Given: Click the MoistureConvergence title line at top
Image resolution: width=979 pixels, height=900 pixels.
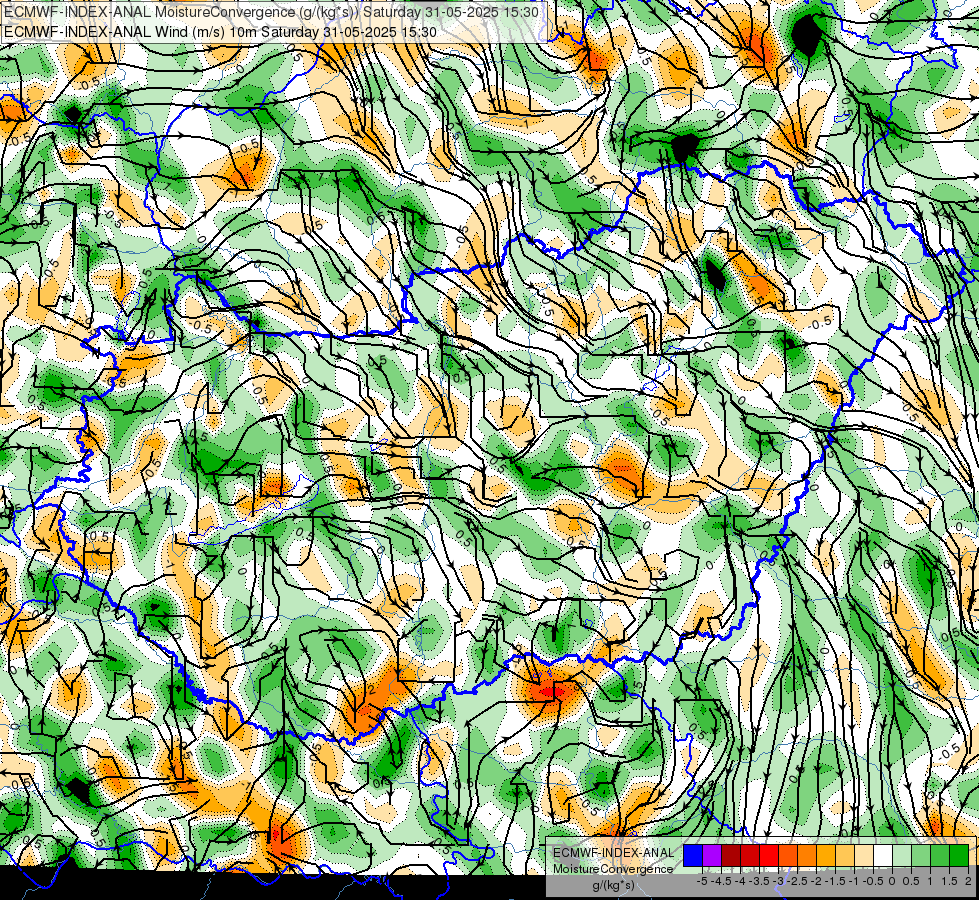Looking at the screenshot, I should click(x=271, y=11).
